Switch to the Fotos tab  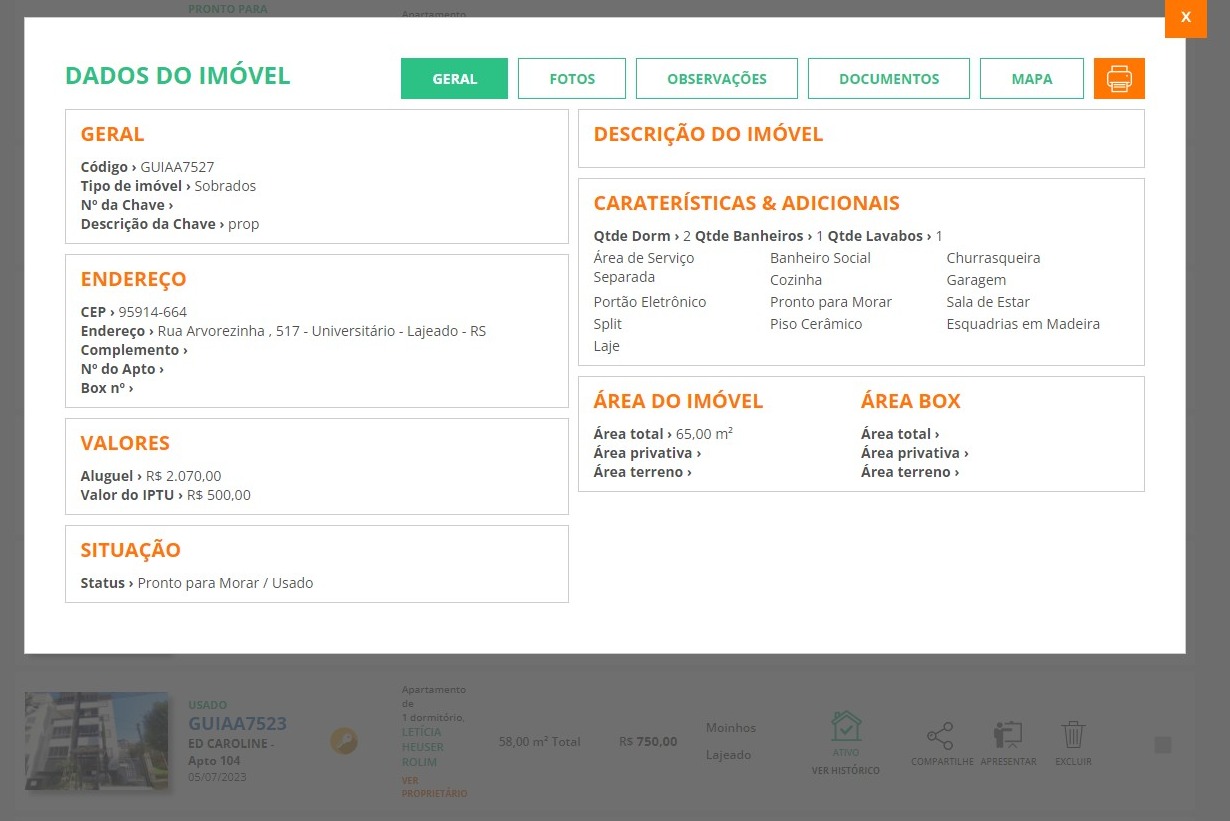[x=572, y=79]
